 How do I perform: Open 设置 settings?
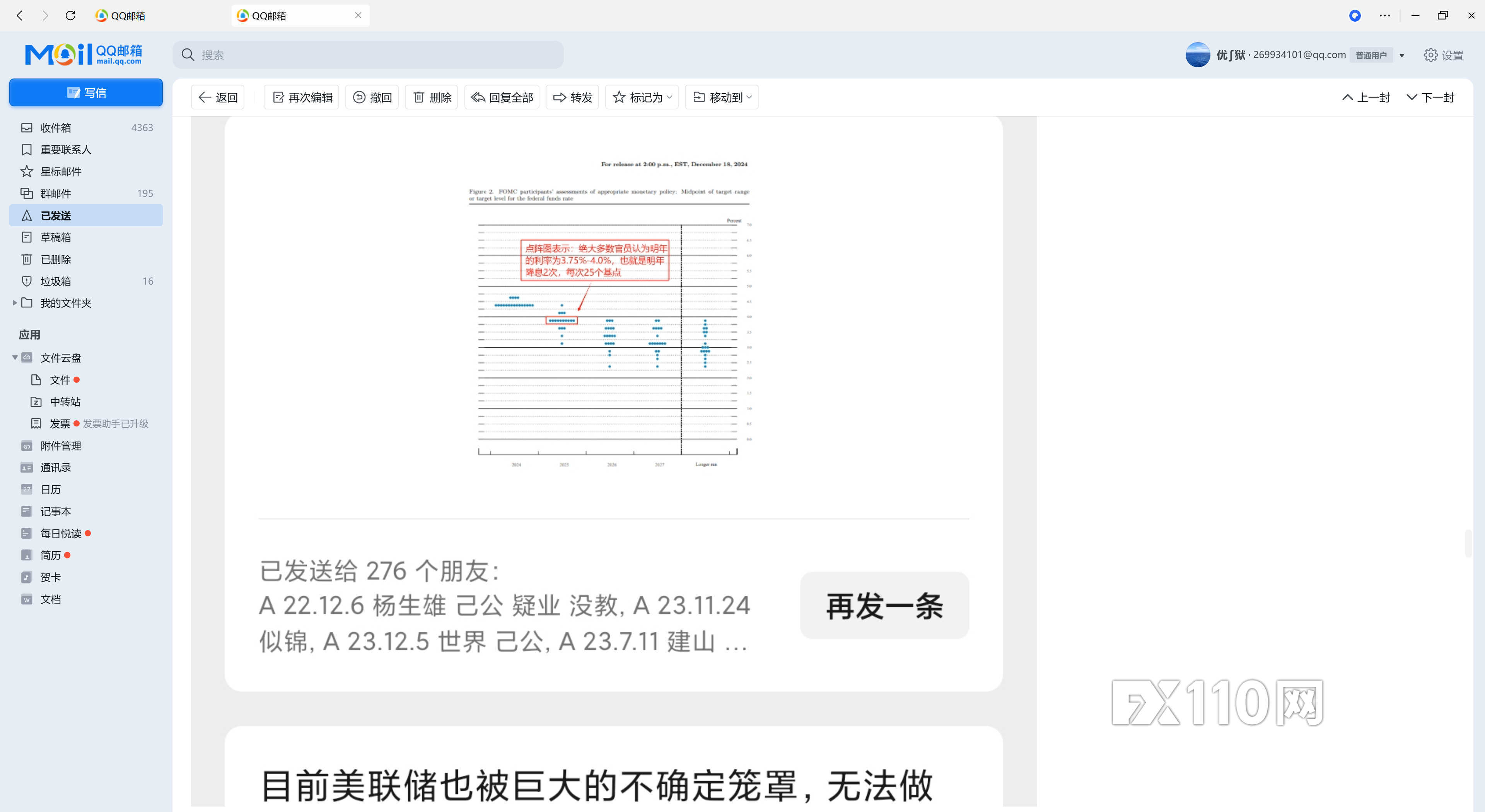pyautogui.click(x=1444, y=55)
